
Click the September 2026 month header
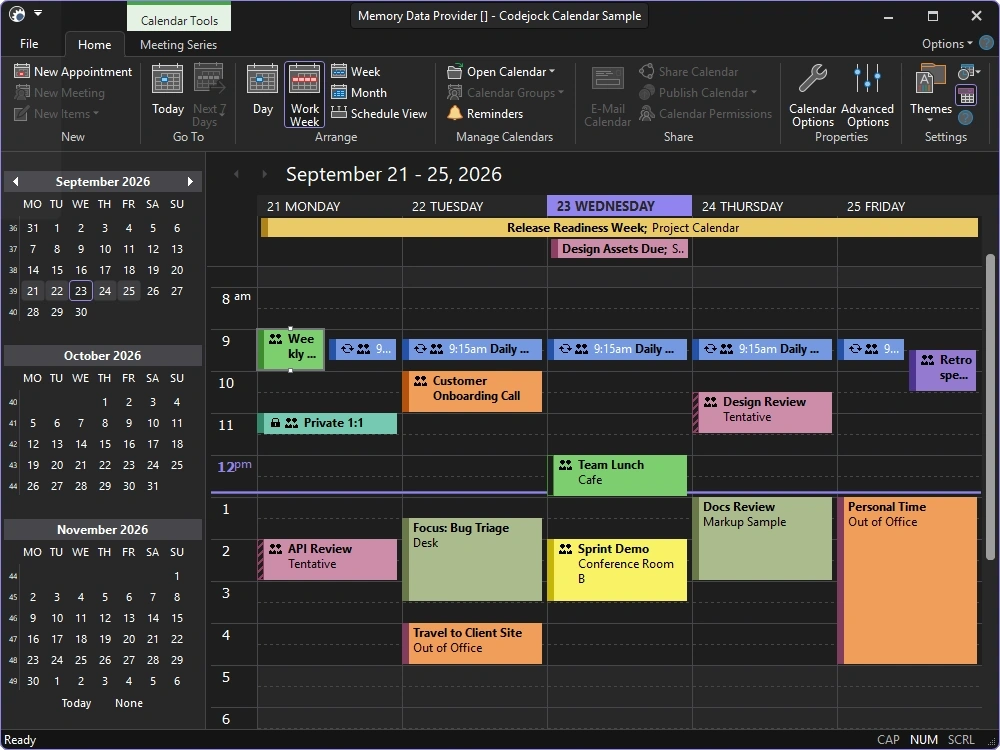pyautogui.click(x=103, y=182)
